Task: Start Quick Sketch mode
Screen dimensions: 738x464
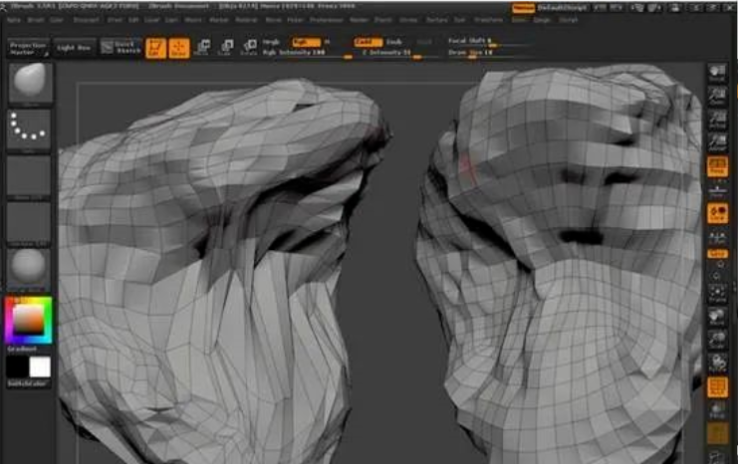Action: coord(121,48)
